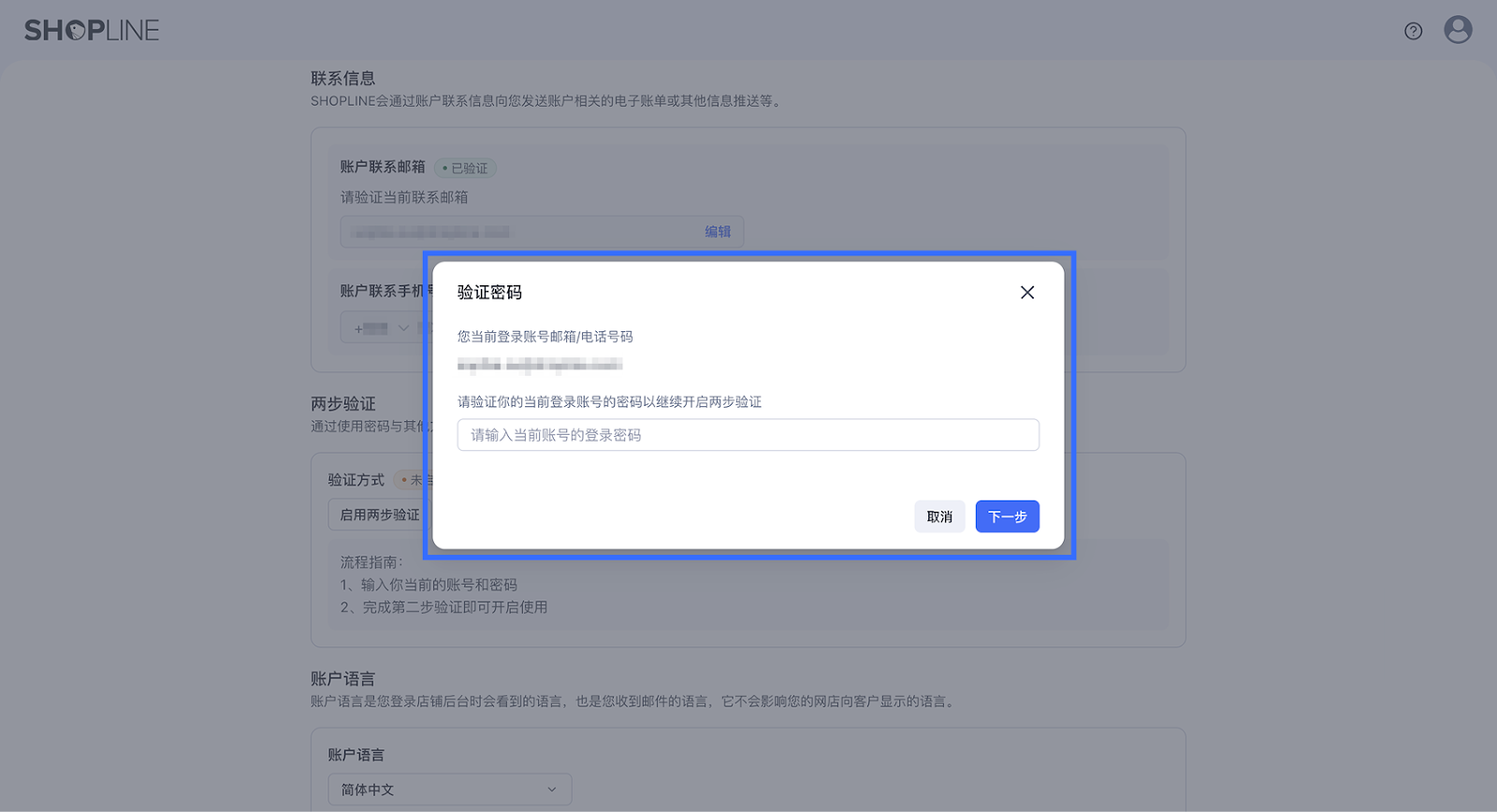Screen dimensions: 1497x812
Task: Open the help question mark icon
Action: (x=1413, y=31)
